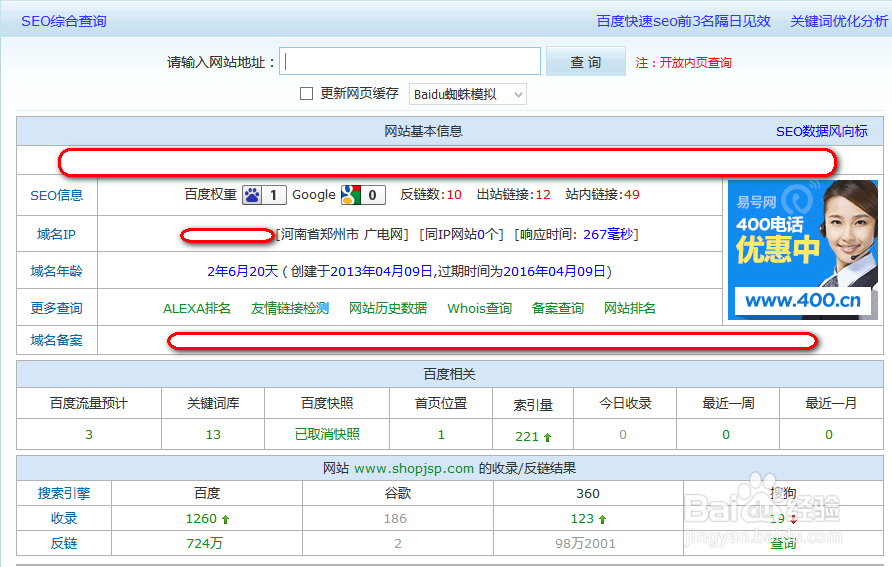The height and width of the screenshot is (567, 892).
Task: Open the ALEXA排名 link
Action: tap(197, 308)
